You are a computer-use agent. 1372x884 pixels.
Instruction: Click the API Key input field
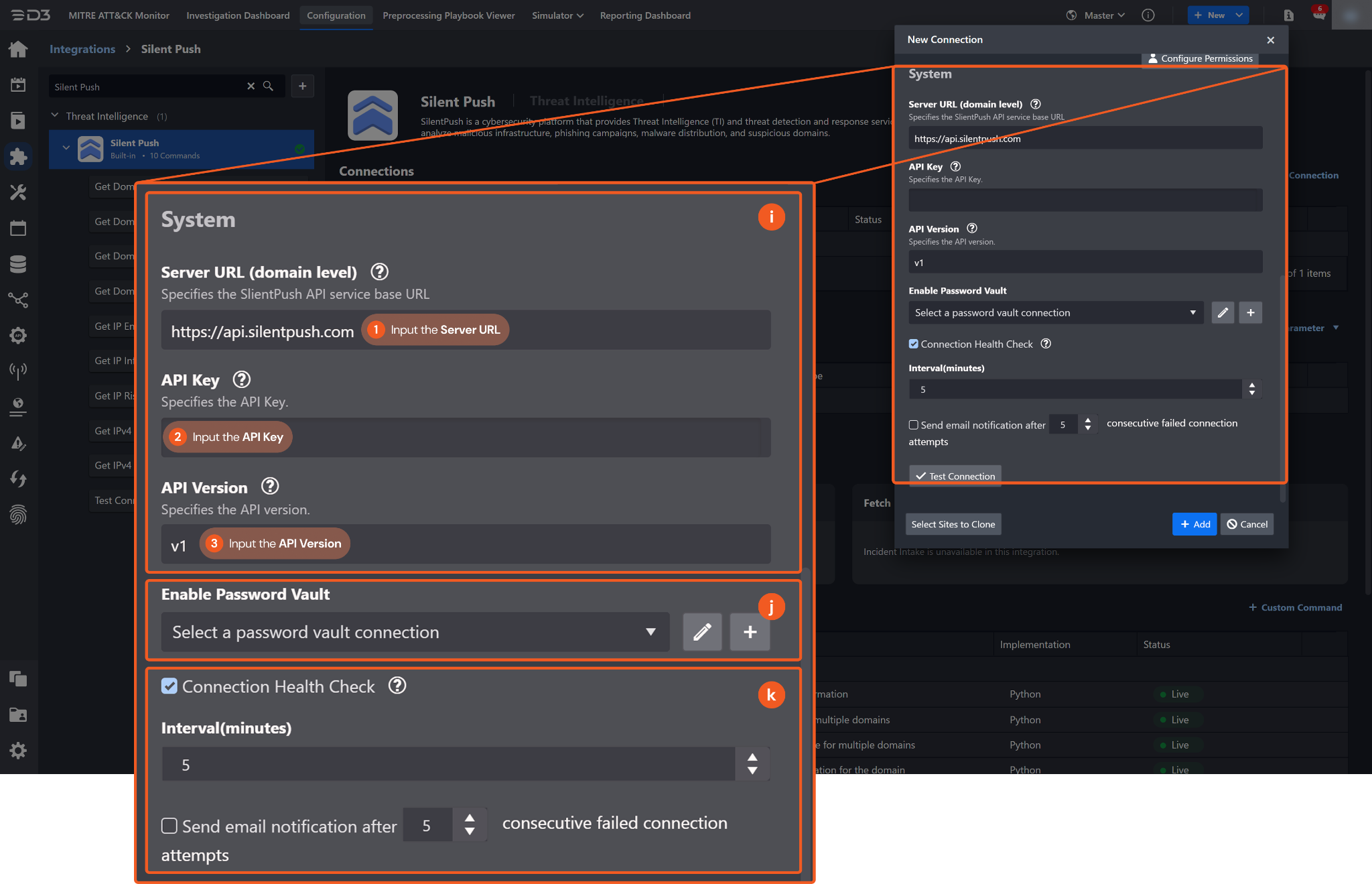click(x=1085, y=200)
